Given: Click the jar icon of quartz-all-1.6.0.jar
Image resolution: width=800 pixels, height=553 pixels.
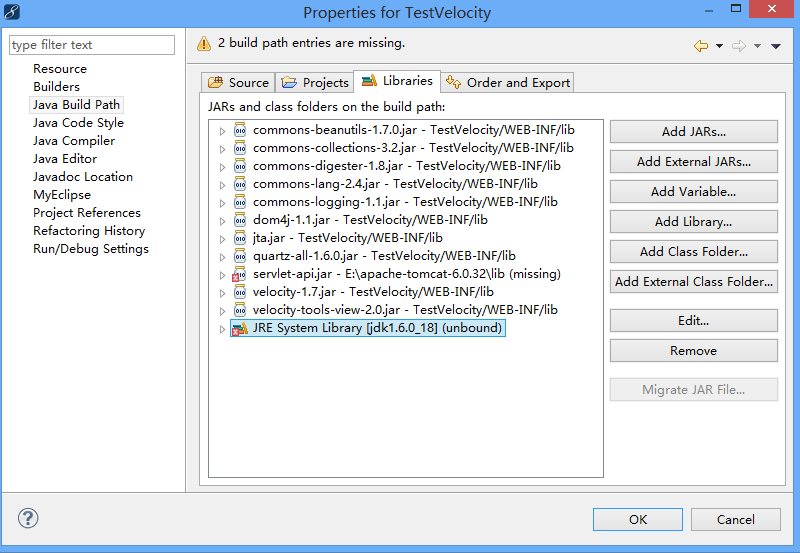Looking at the screenshot, I should point(240,256).
